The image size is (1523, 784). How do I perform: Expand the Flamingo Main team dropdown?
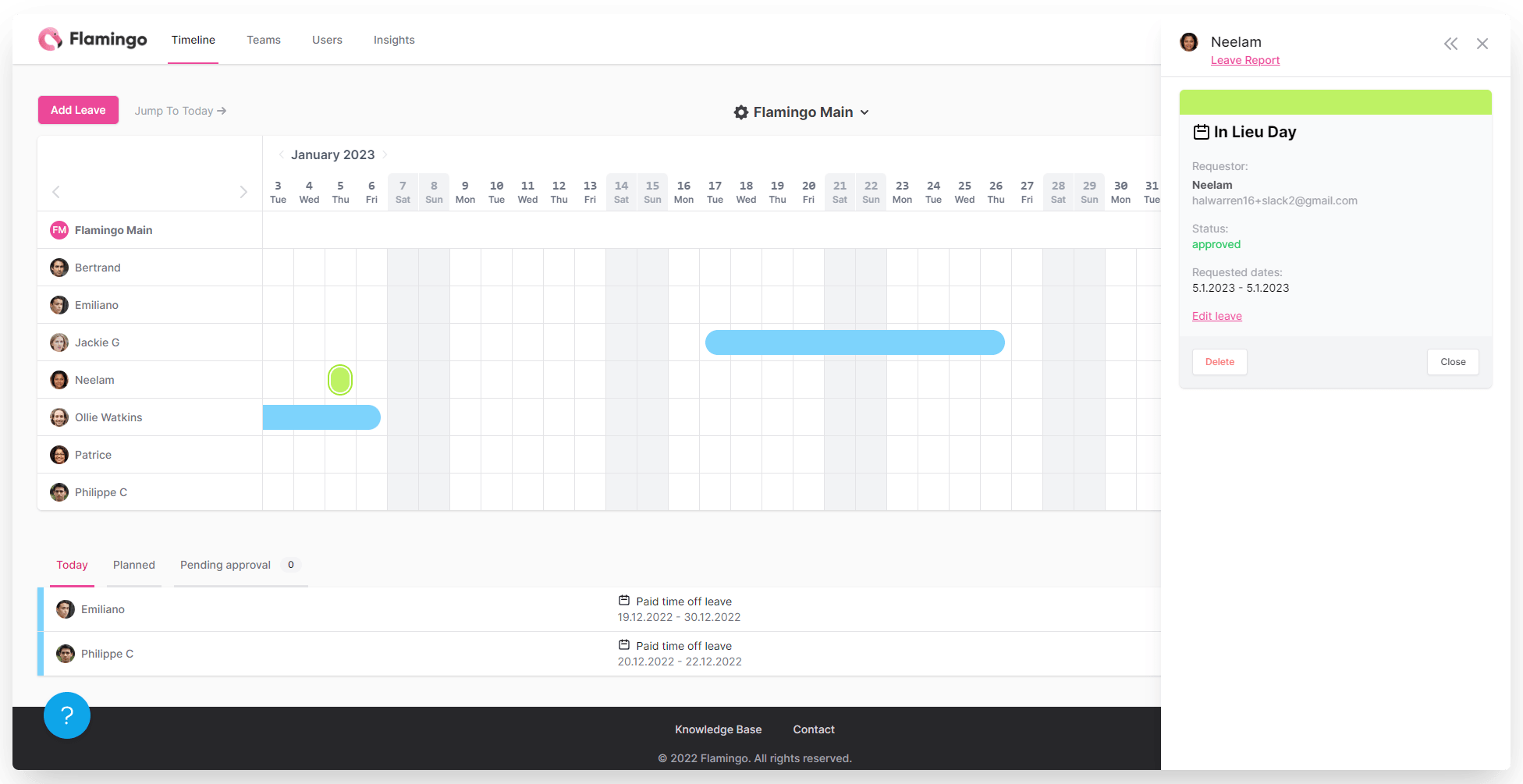[864, 112]
